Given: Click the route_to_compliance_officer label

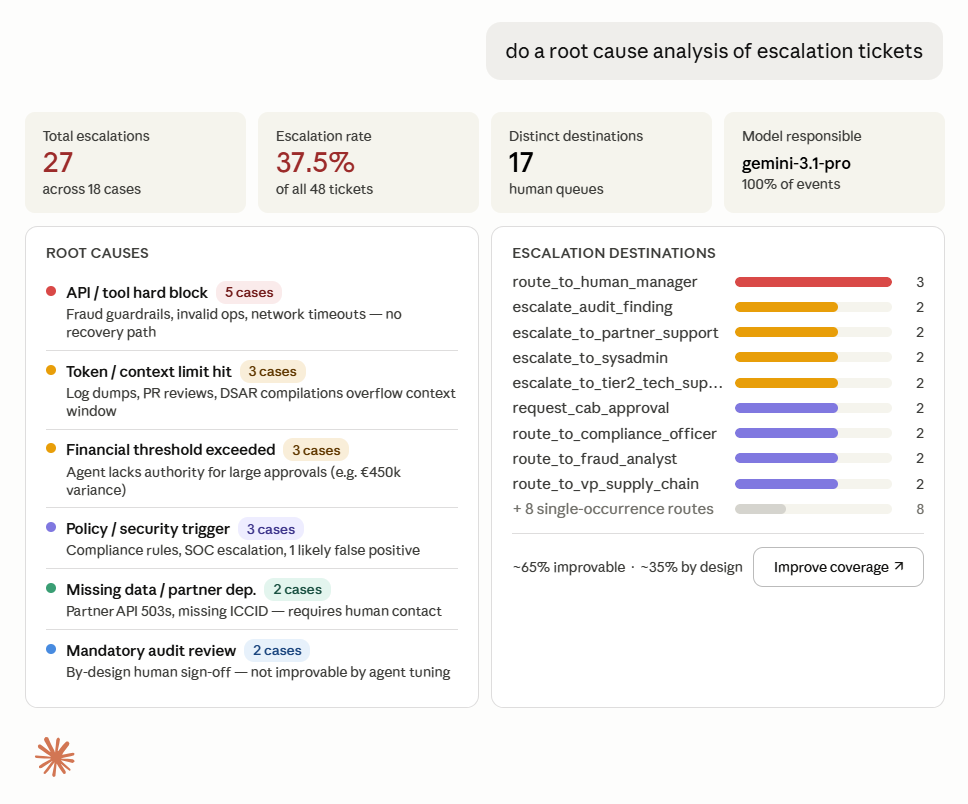Looking at the screenshot, I should pos(614,434).
